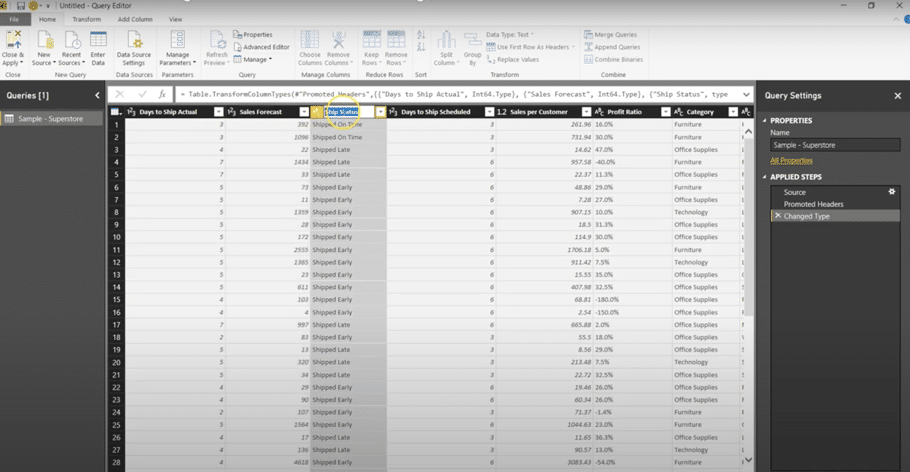Collapse the APPLIED STEPS section
The width and height of the screenshot is (910, 472).
(x=764, y=177)
